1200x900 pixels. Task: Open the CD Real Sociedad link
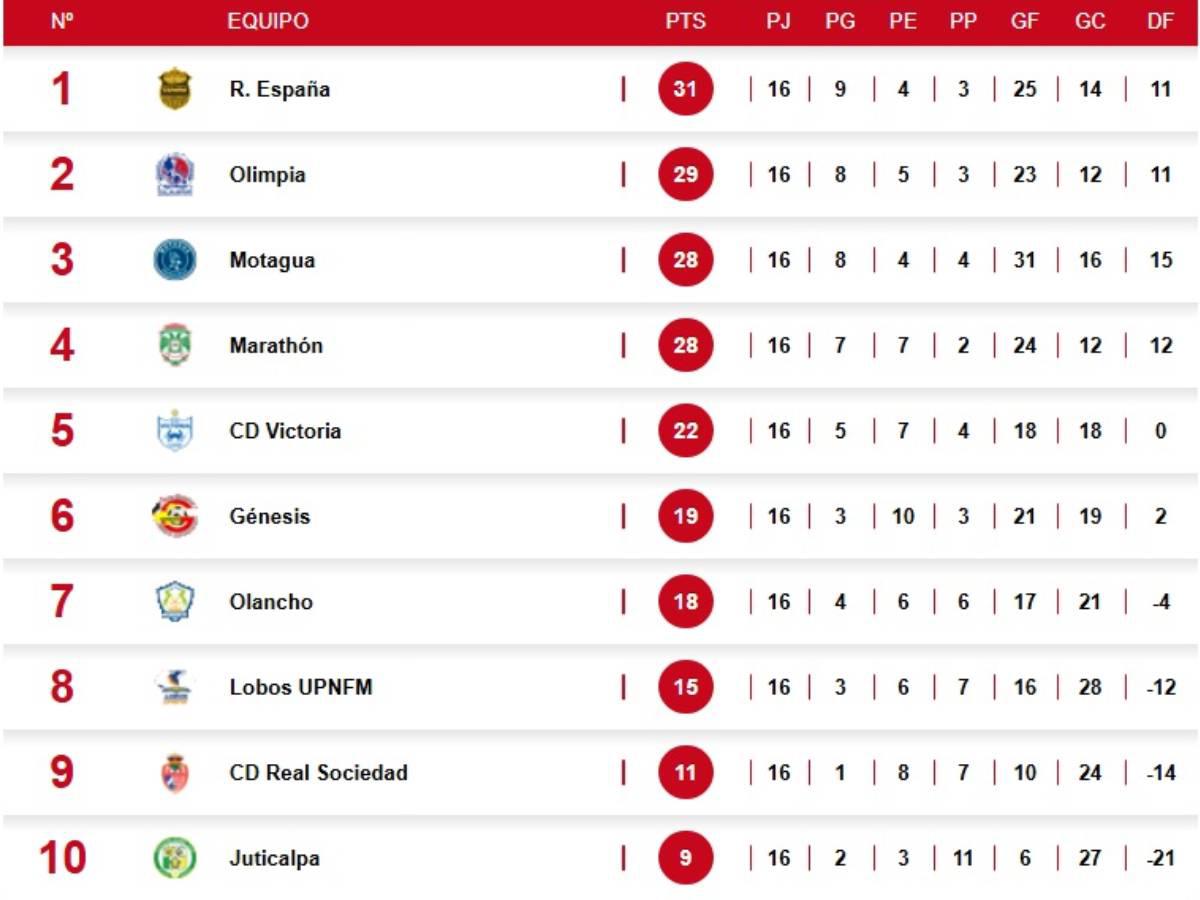[x=318, y=773]
